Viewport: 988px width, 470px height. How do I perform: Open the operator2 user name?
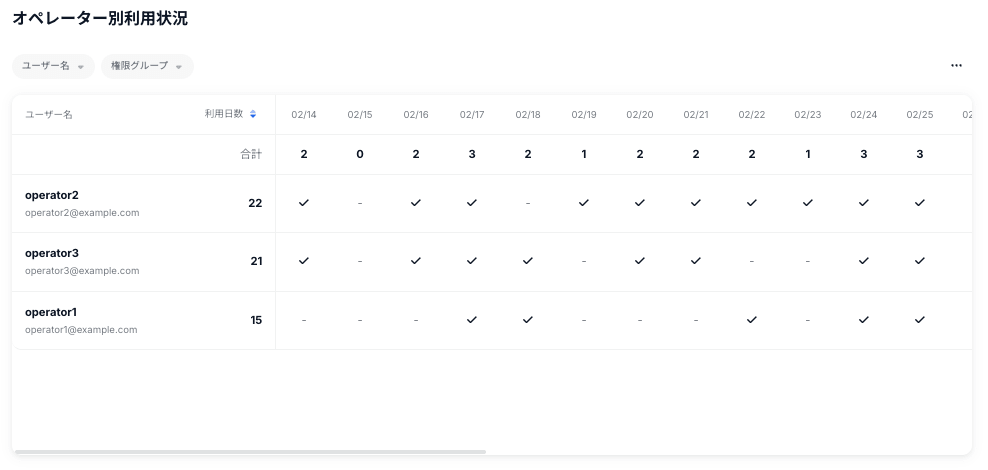52,195
